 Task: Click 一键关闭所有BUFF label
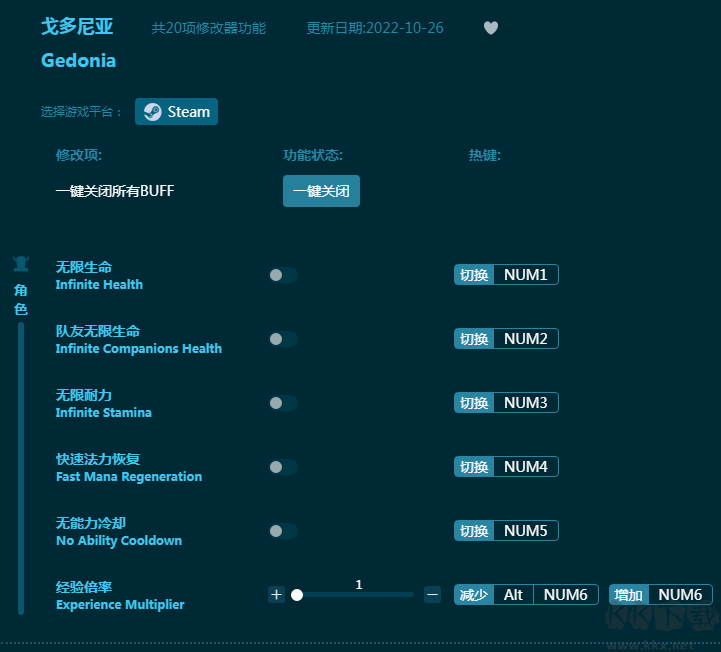pyautogui.click(x=115, y=191)
